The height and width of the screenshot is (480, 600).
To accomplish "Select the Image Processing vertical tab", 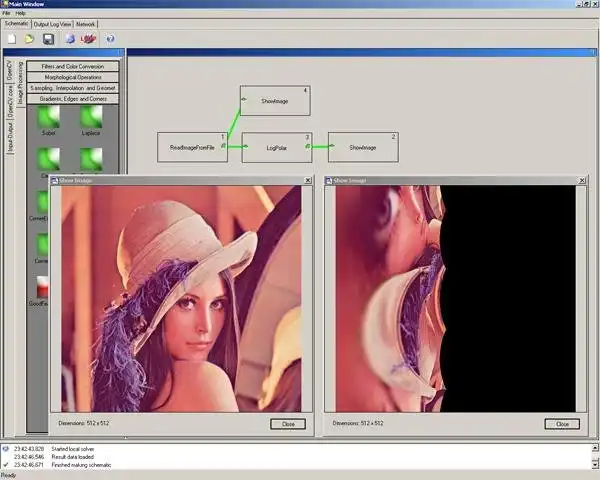I will pyautogui.click(x=20, y=83).
